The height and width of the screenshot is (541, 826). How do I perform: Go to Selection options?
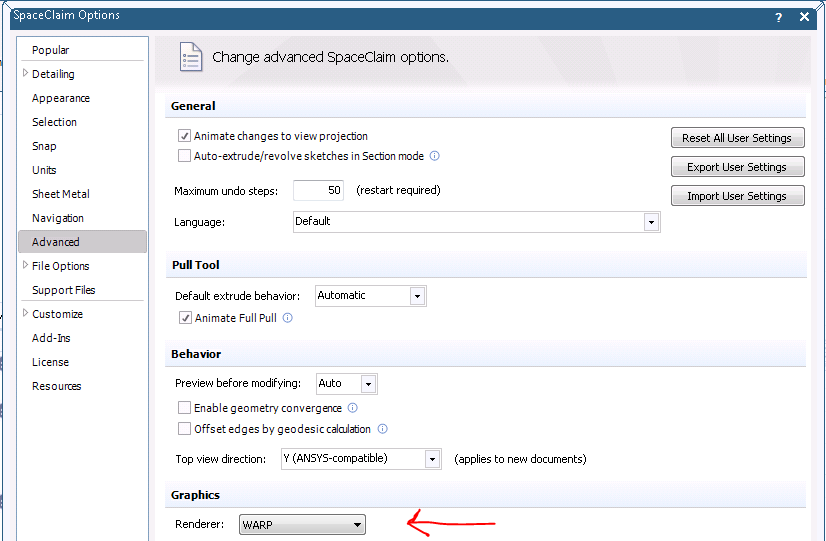tap(54, 122)
